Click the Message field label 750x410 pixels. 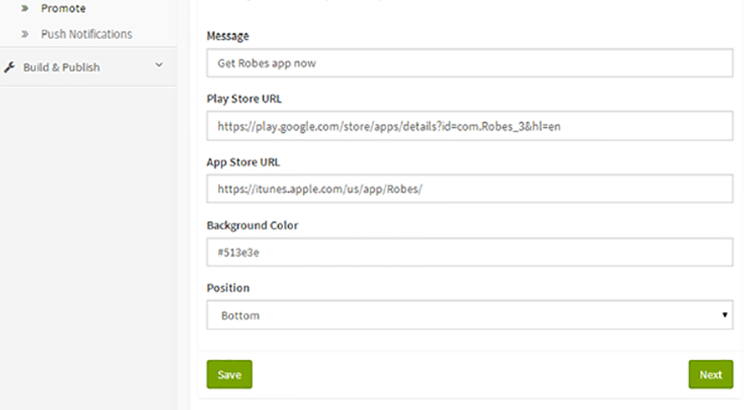point(228,36)
